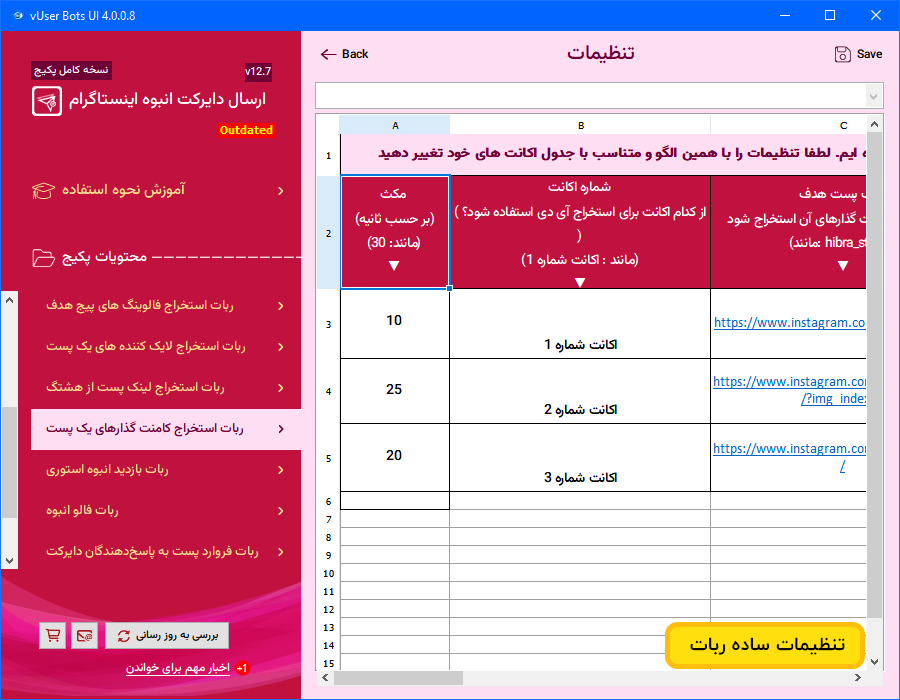
Task: Minimize the vUser Bots UI window
Action: pyautogui.click(x=785, y=15)
